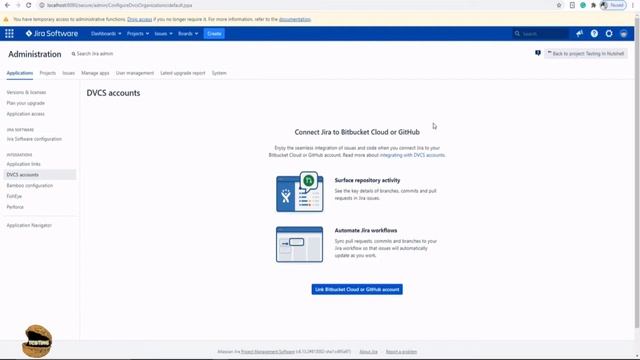This screenshot has height=360, width=640.
Task: Open the documentation link in banner
Action: click(295, 19)
